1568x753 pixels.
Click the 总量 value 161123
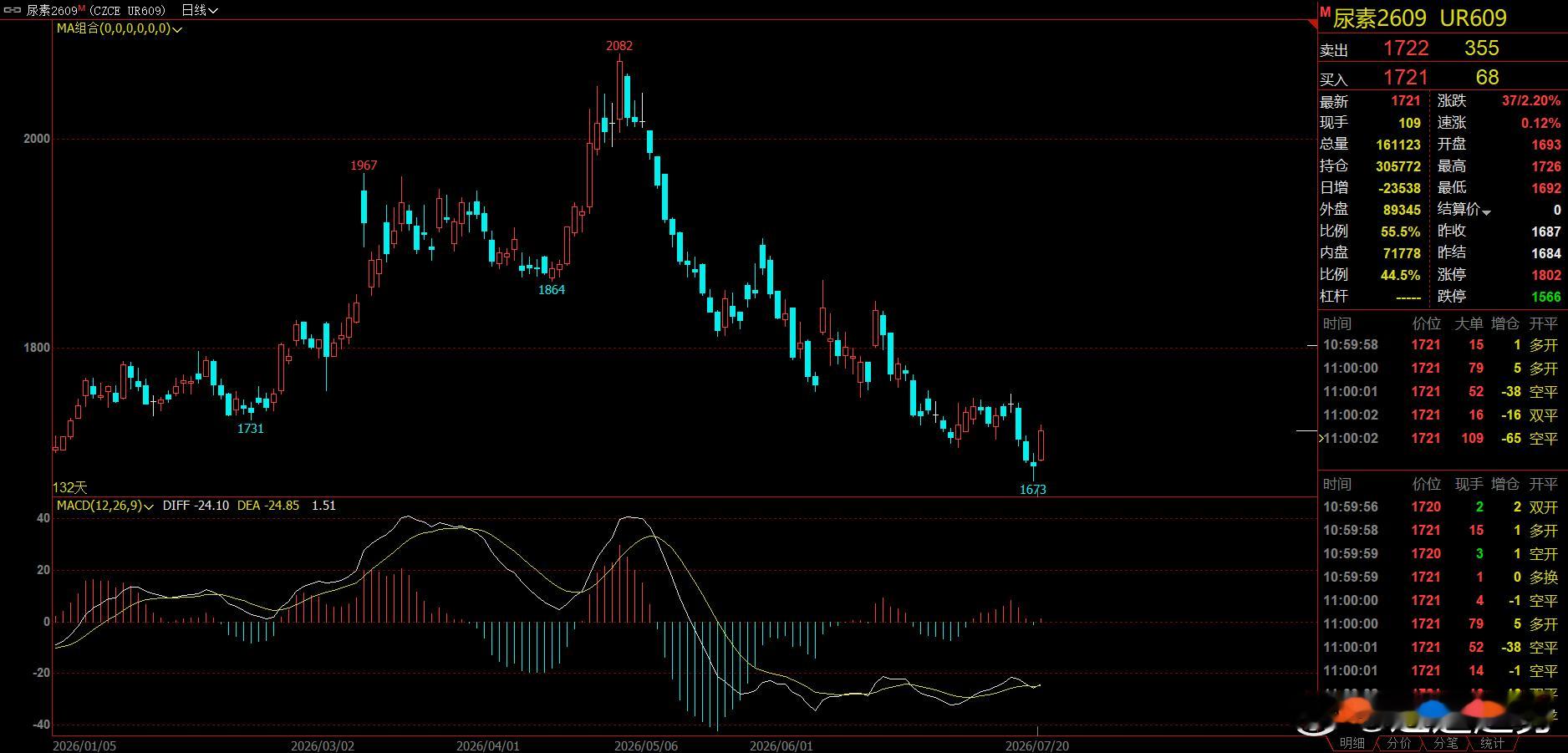(1398, 145)
